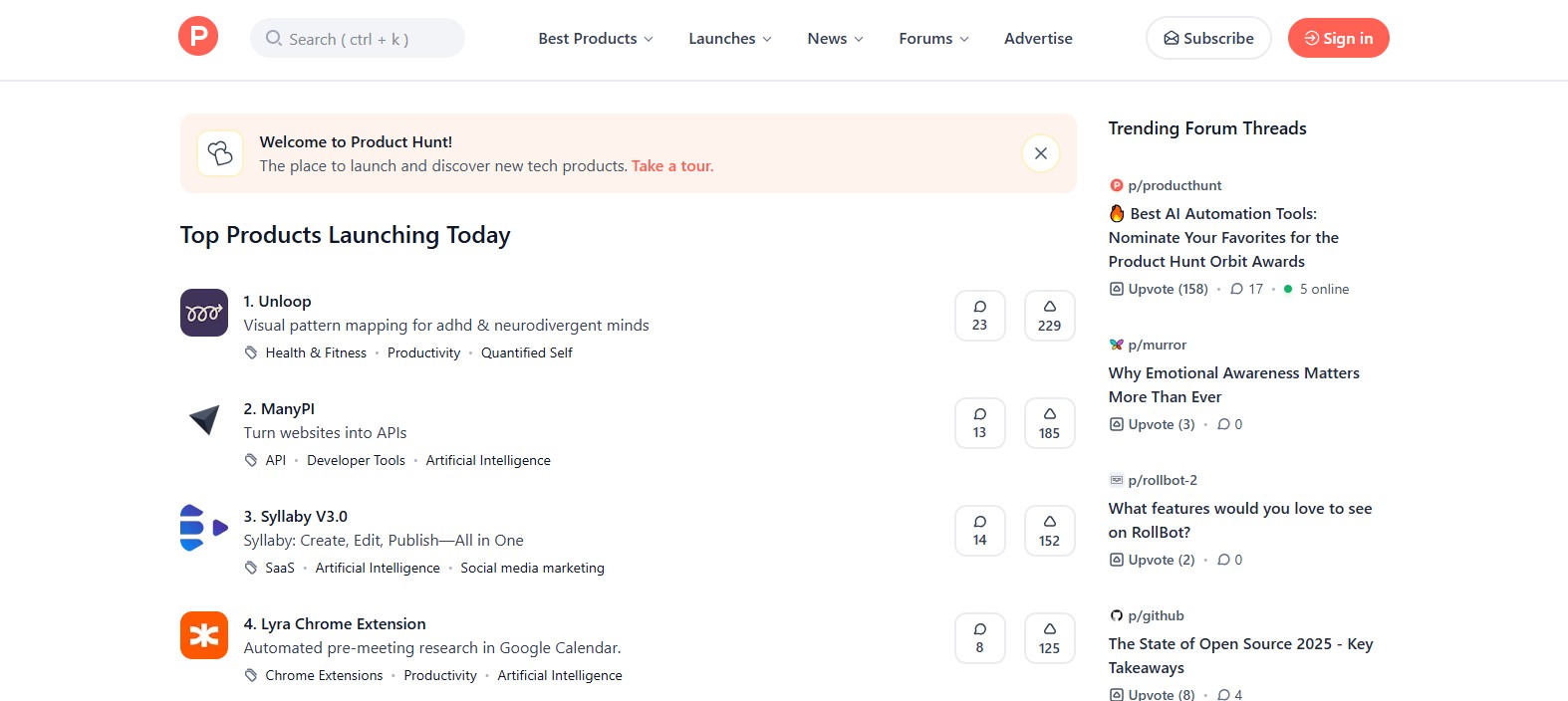The height and width of the screenshot is (701, 1568).
Task: Upvote ManyPI with 185 votes
Action: (x=1049, y=423)
